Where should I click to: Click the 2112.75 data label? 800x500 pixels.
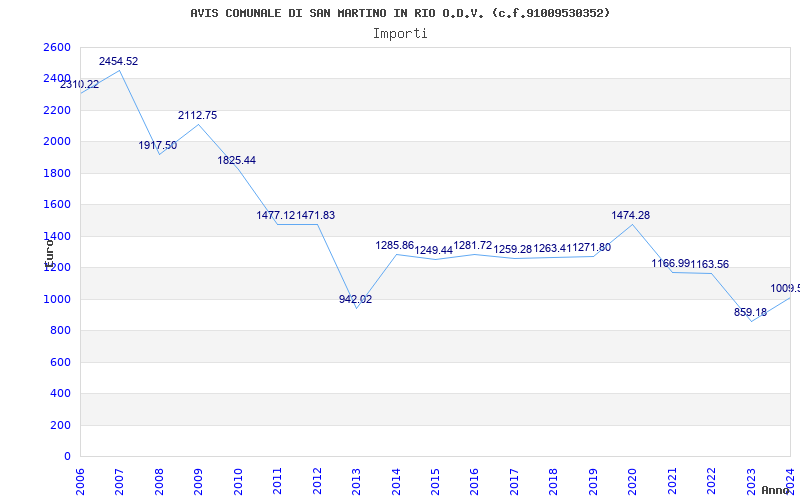pos(197,115)
